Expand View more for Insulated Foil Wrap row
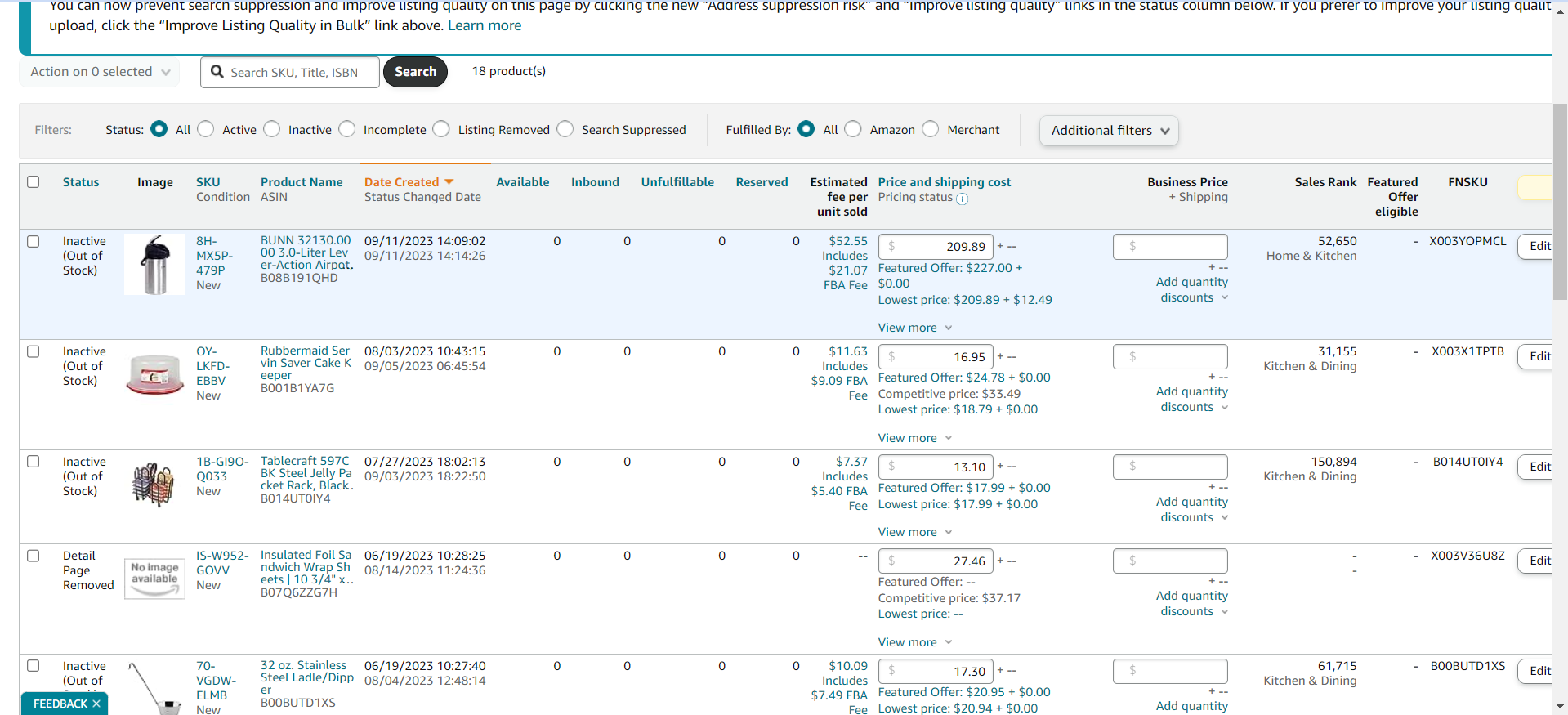The width and height of the screenshot is (1568, 715). [x=915, y=642]
